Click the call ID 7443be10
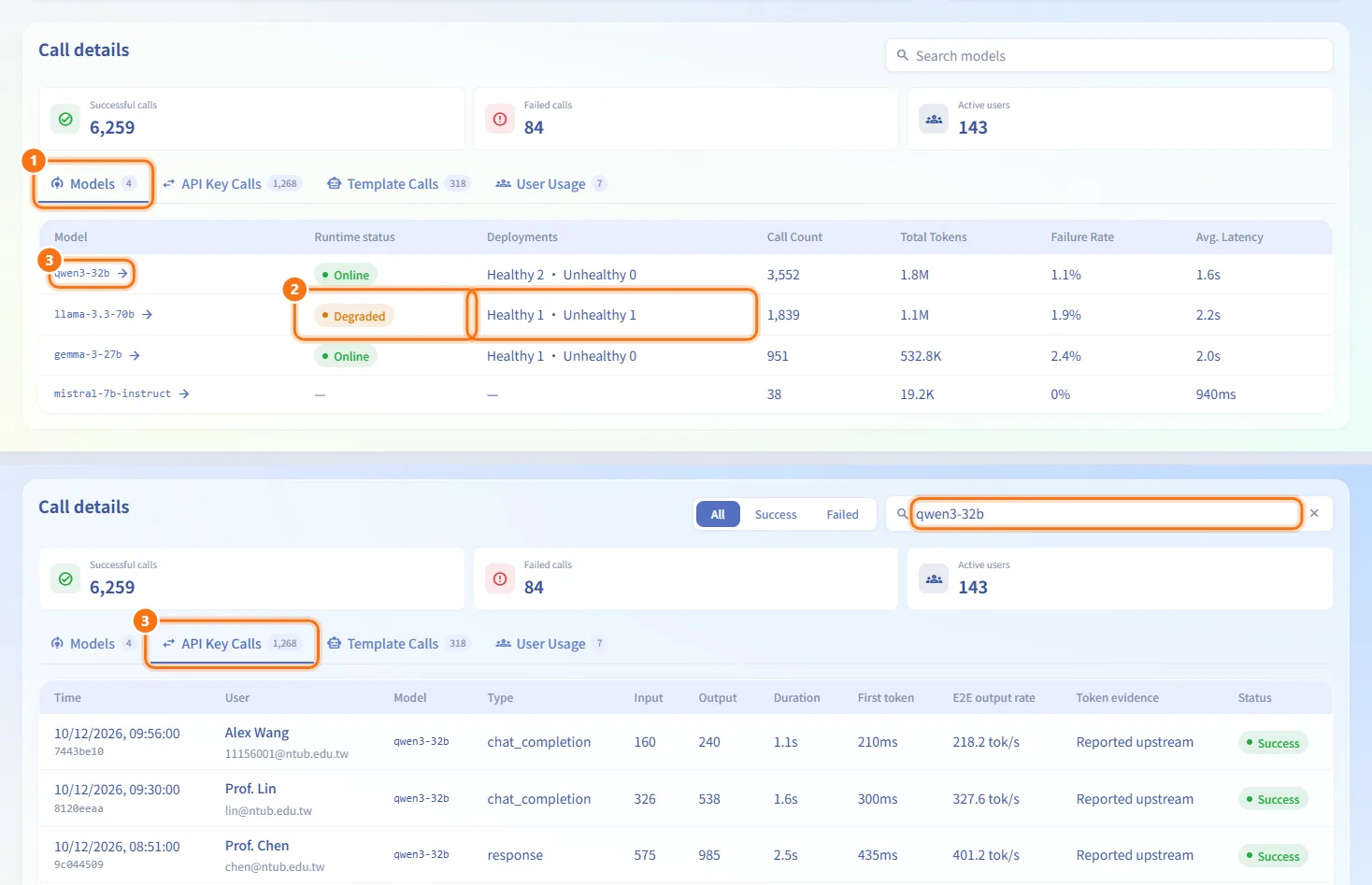Image resolution: width=1372 pixels, height=885 pixels. [x=79, y=751]
